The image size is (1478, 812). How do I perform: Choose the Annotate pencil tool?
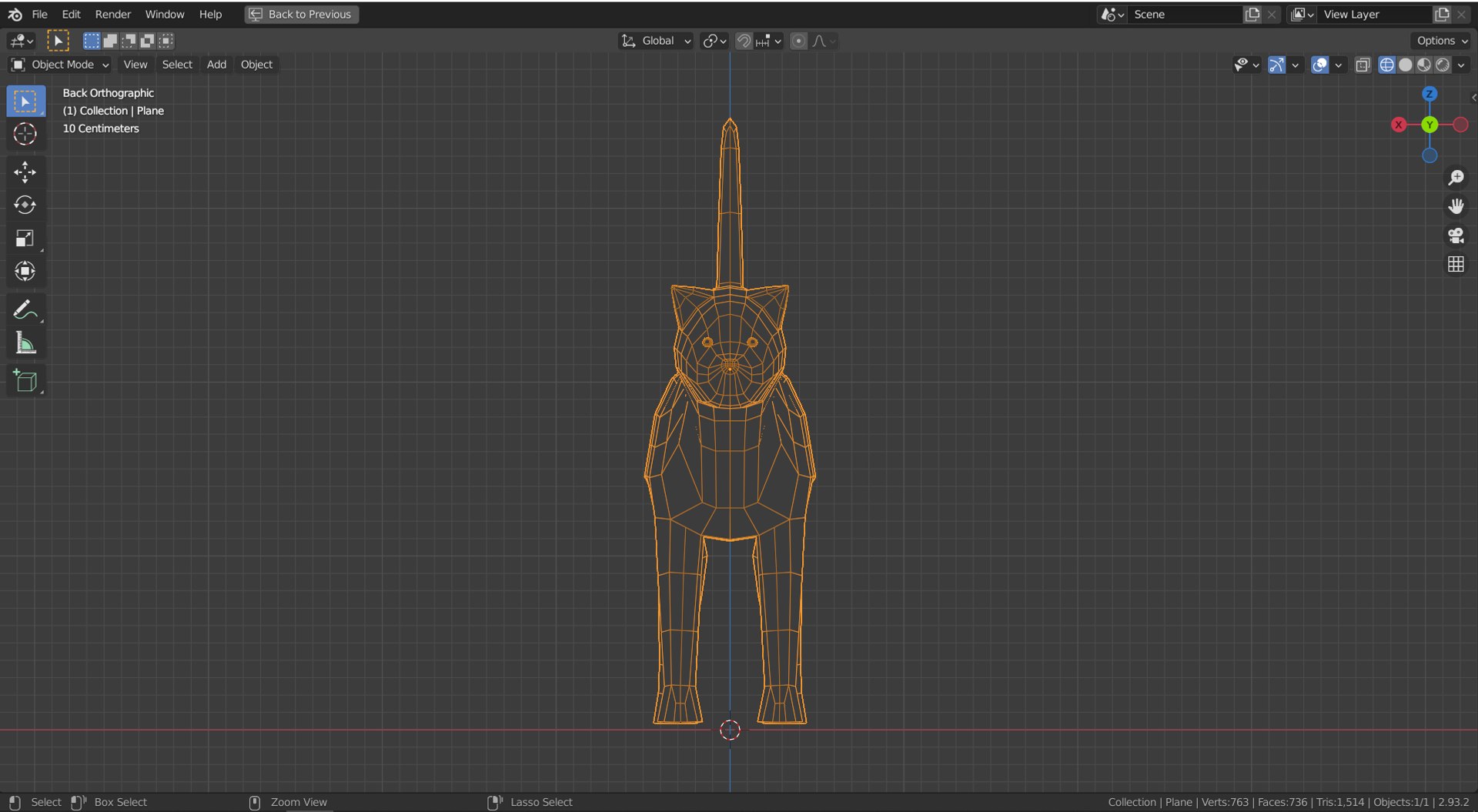click(25, 309)
